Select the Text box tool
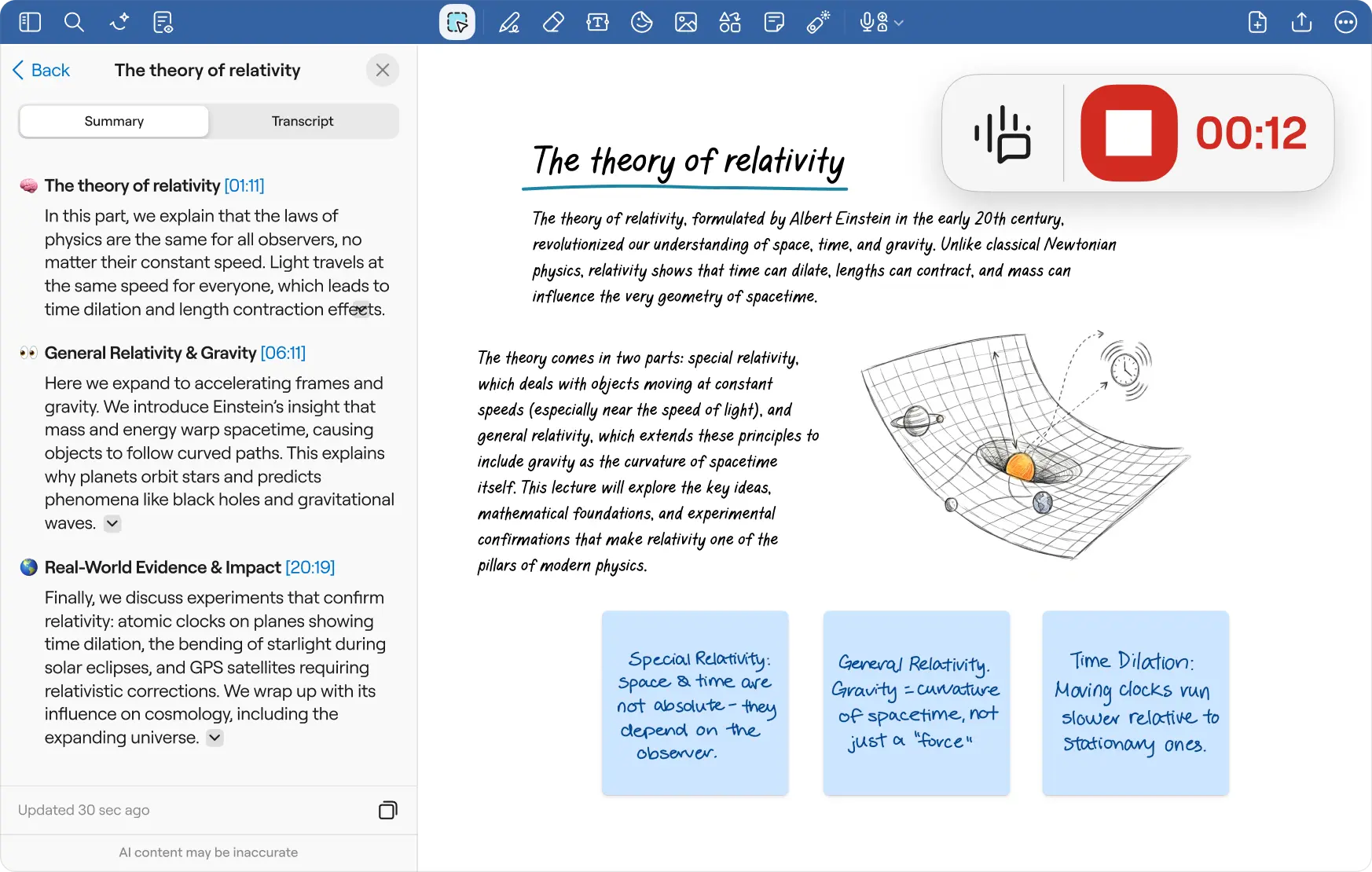This screenshot has height=872, width=1372. coord(597,22)
